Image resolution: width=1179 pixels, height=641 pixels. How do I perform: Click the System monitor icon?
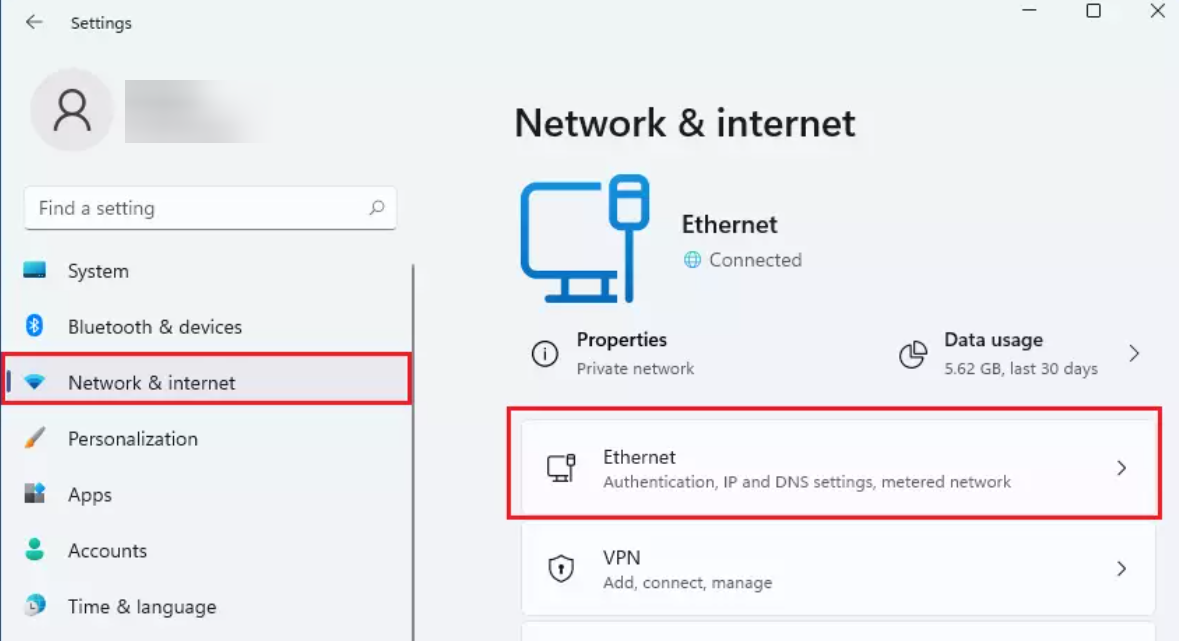tap(35, 271)
